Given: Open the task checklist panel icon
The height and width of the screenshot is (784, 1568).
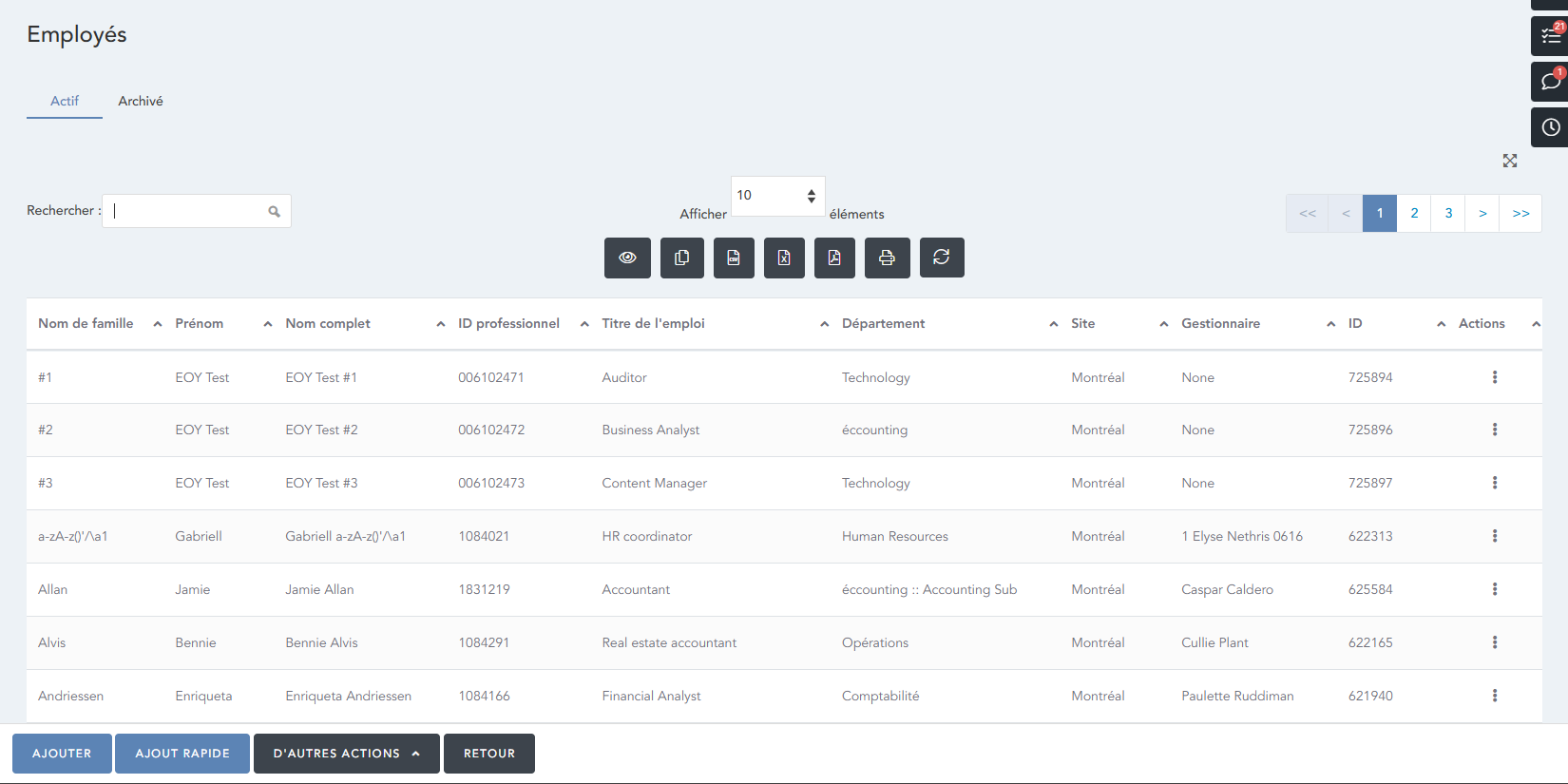Looking at the screenshot, I should (x=1550, y=36).
